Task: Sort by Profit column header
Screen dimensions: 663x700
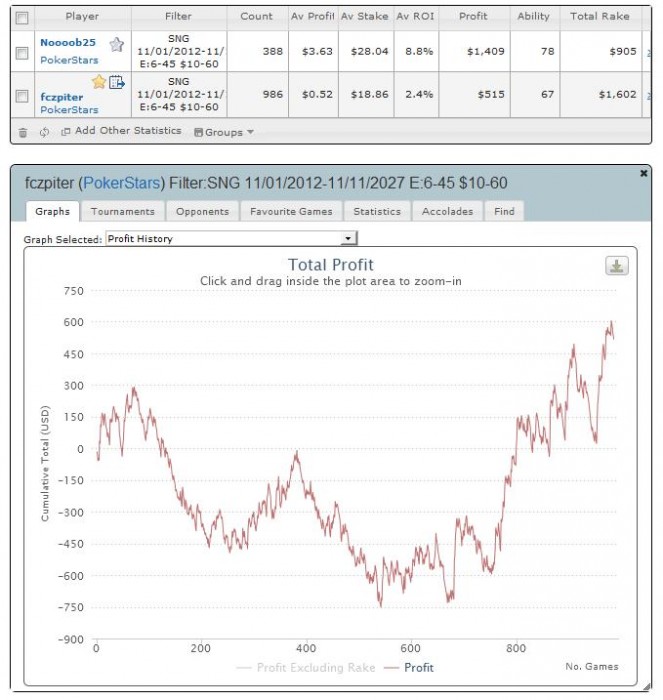Action: [x=474, y=17]
